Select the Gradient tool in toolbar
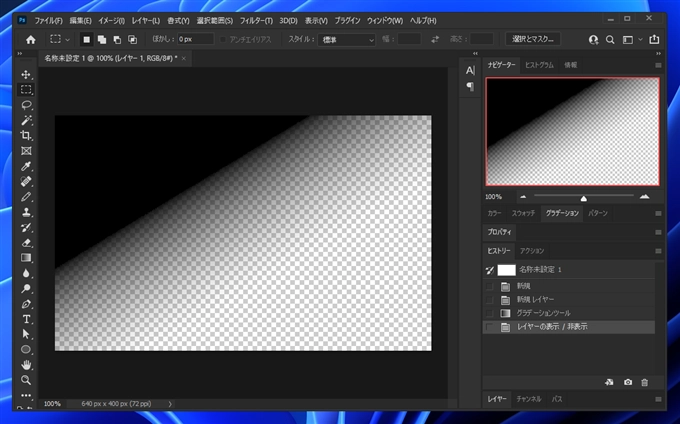This screenshot has width=680, height=424. point(26,257)
